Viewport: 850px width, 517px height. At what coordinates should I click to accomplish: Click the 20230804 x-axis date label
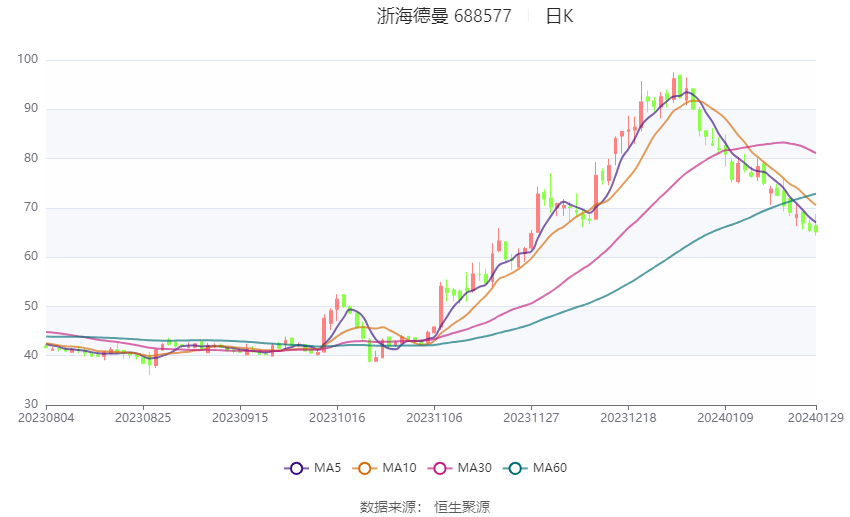(x=46, y=418)
